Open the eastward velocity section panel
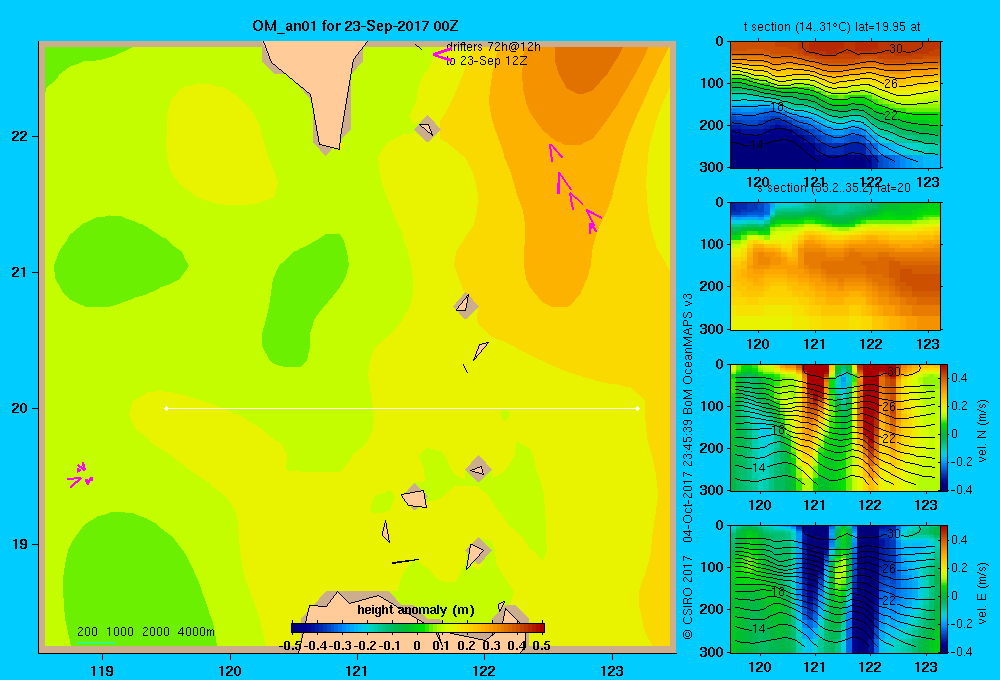Screen dimensions: 1000x680 tap(835, 589)
